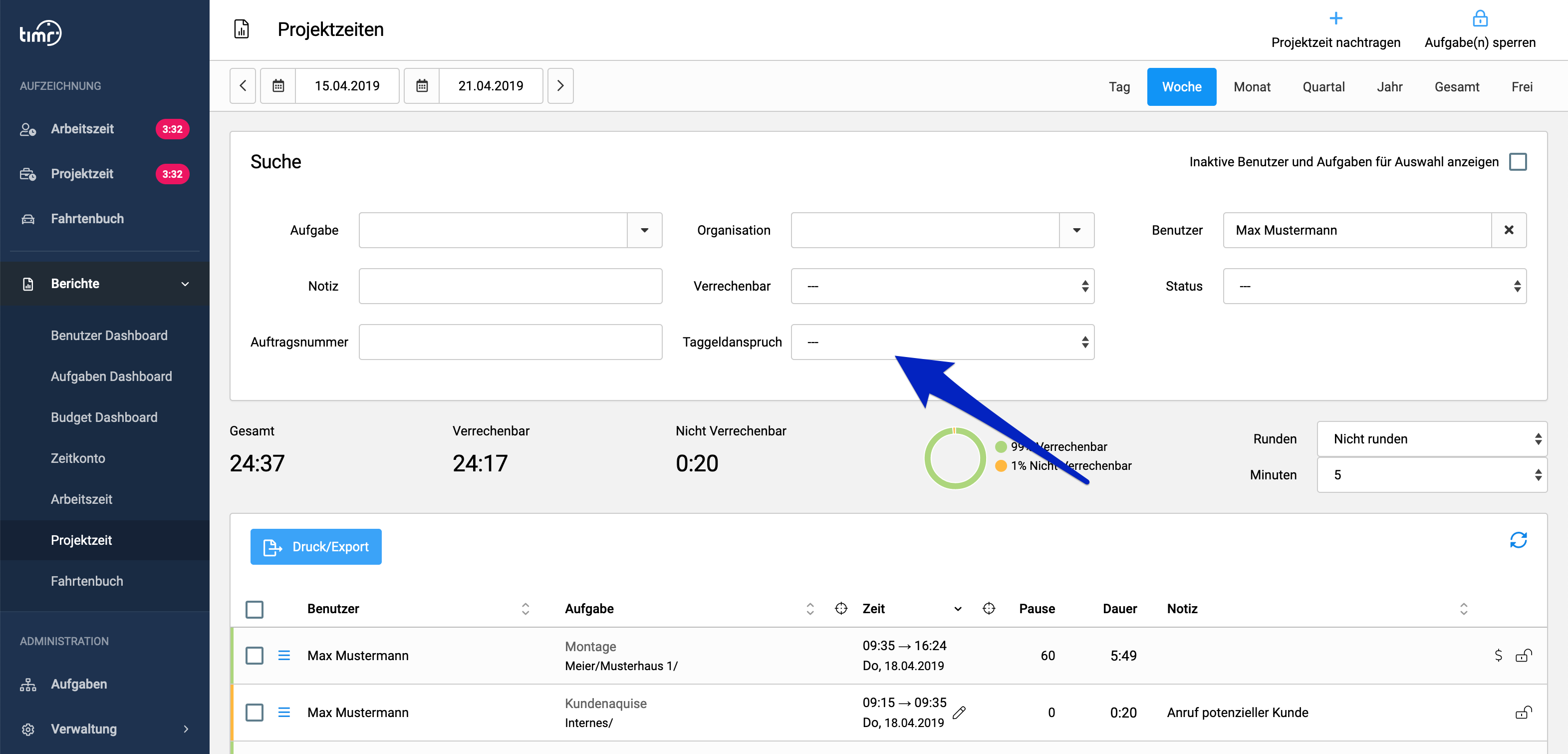Sort table by Benutzer column arrows
This screenshot has height=754, width=1568.
(525, 608)
